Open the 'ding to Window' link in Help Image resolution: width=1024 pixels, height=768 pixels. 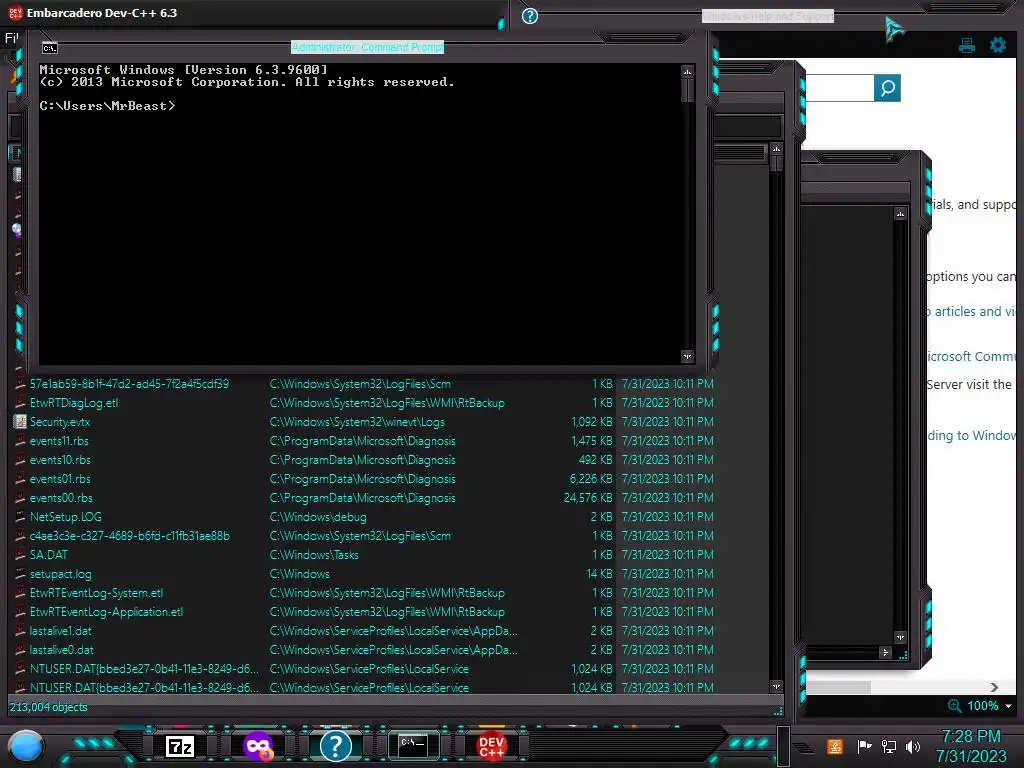(x=971, y=436)
